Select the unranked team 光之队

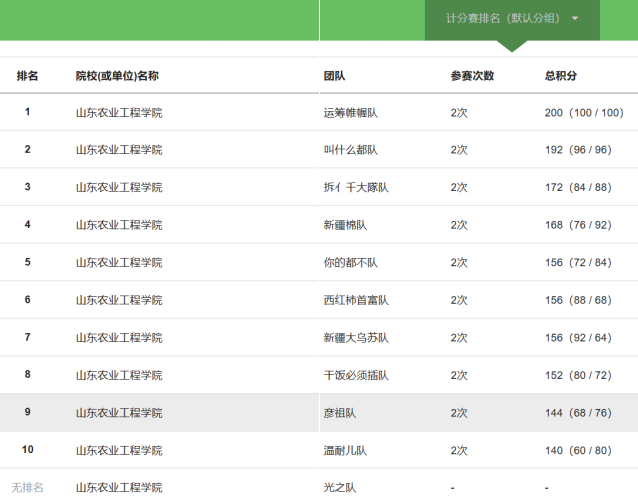340,487
